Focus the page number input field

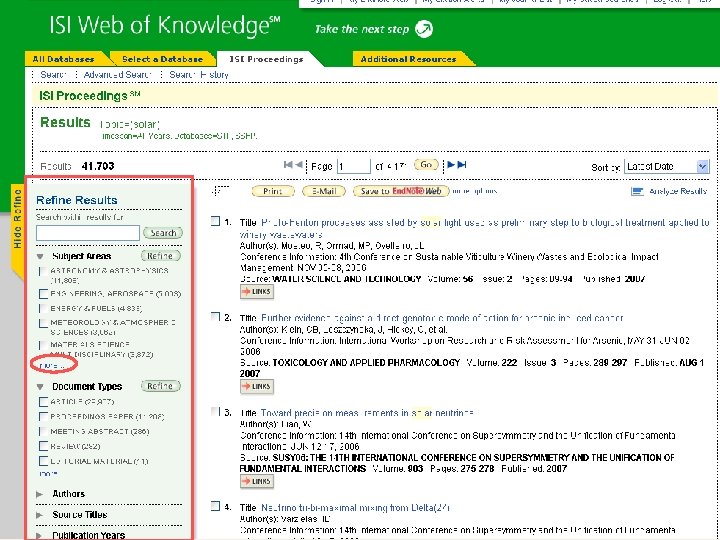click(354, 166)
